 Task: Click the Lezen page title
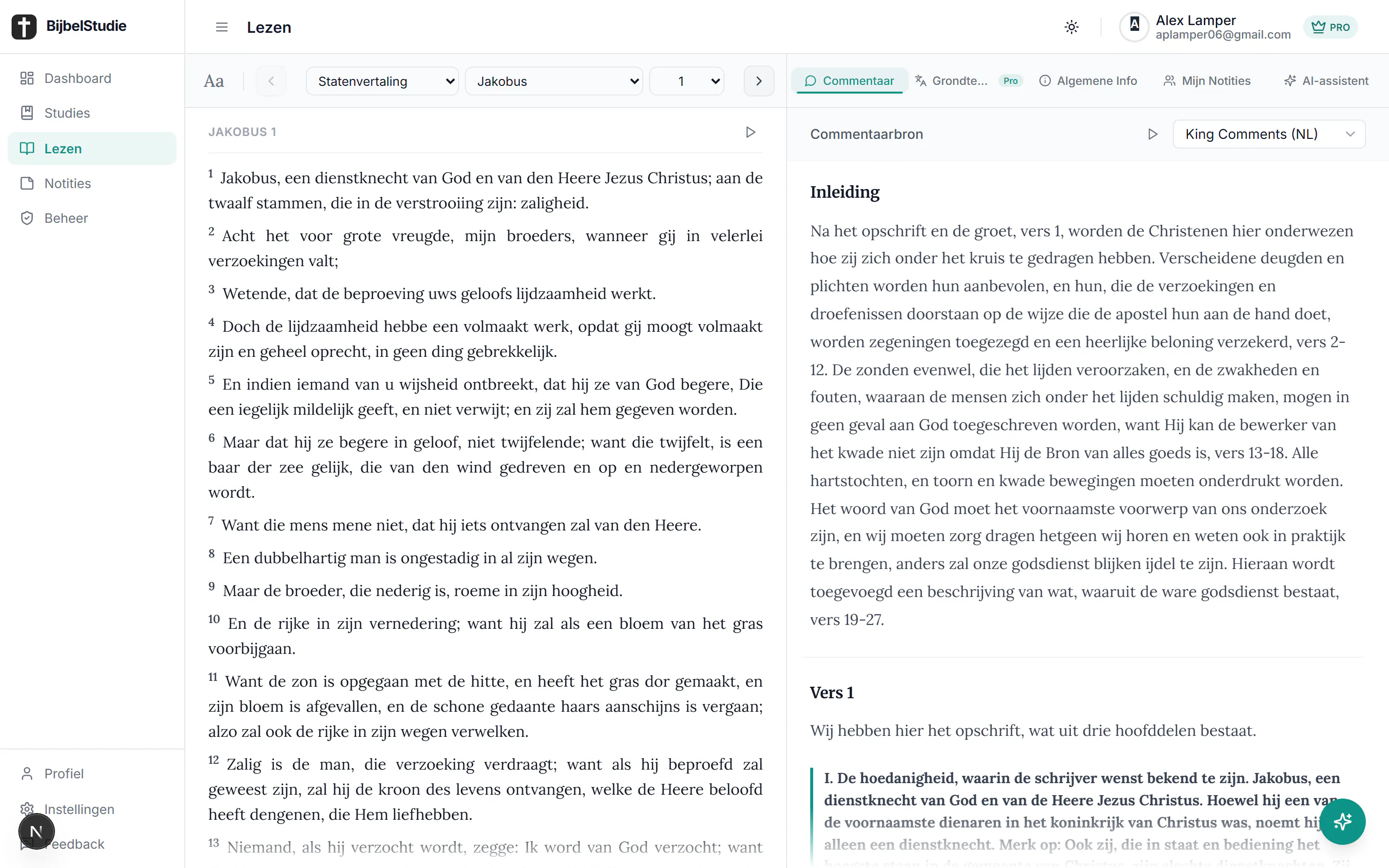[269, 27]
